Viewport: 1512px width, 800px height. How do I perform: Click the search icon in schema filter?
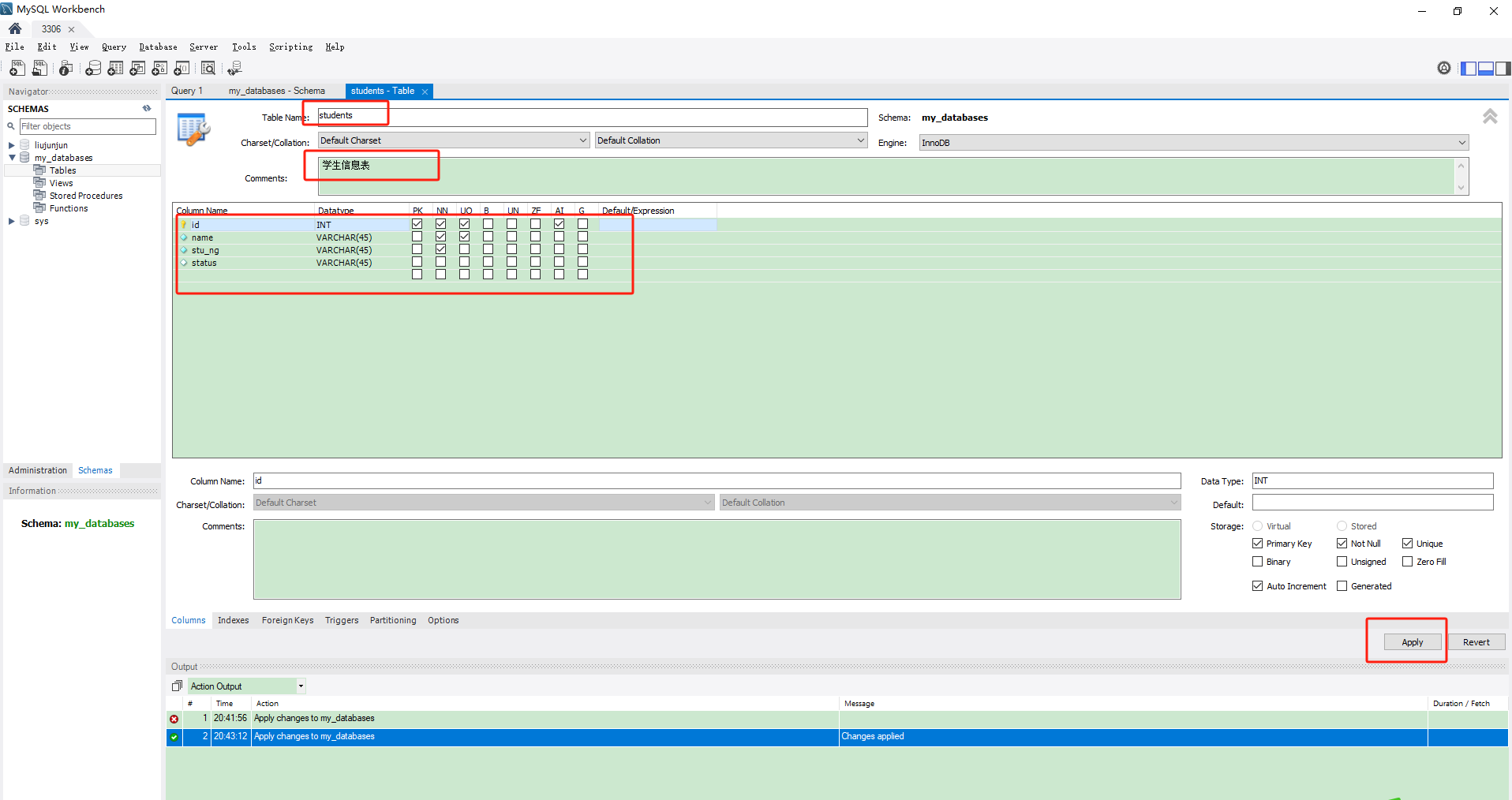click(11, 126)
